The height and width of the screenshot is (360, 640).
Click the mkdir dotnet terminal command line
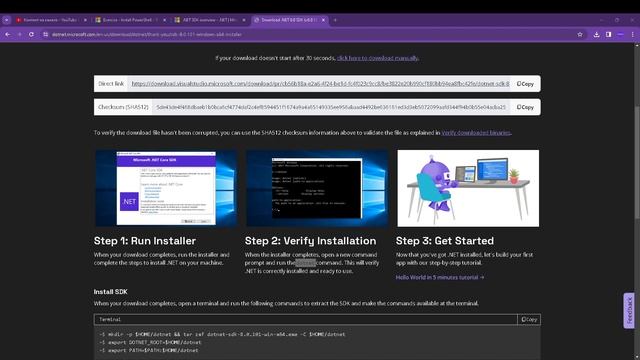coord(222,334)
